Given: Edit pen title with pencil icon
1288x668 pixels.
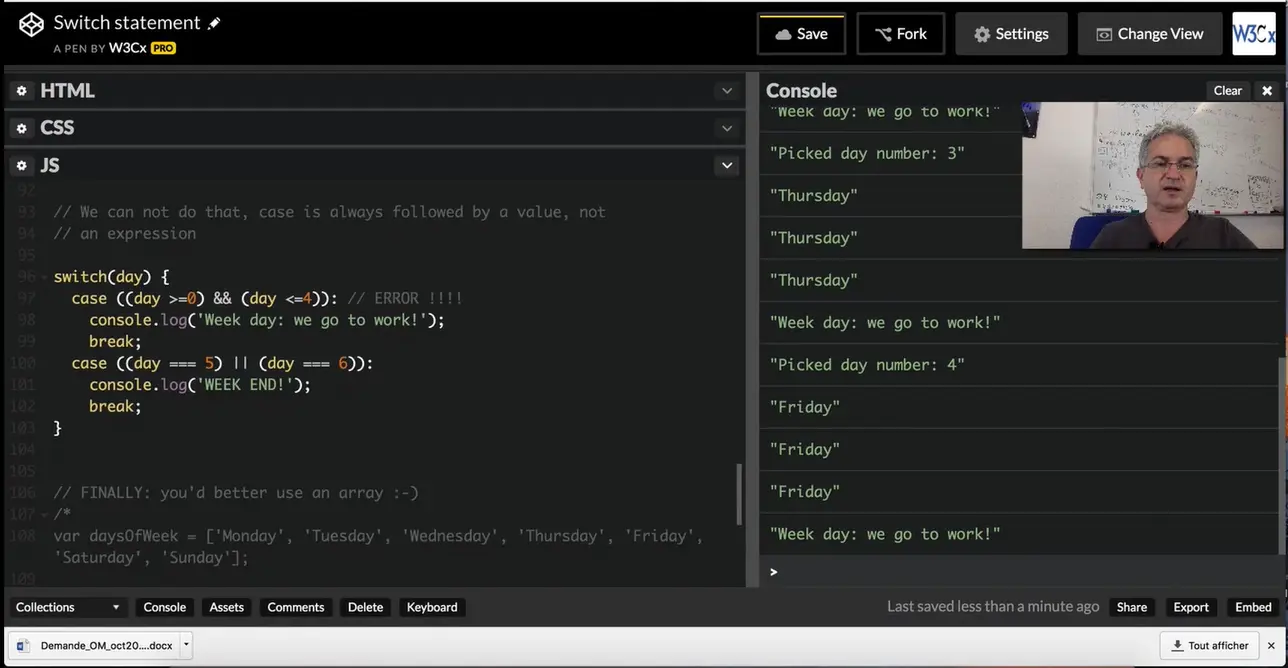Looking at the screenshot, I should [214, 23].
